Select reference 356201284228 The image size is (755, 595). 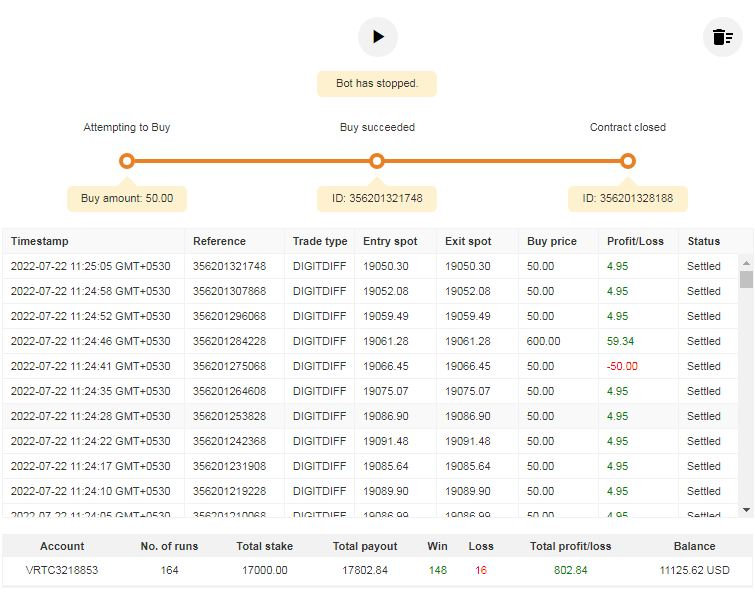click(x=230, y=341)
